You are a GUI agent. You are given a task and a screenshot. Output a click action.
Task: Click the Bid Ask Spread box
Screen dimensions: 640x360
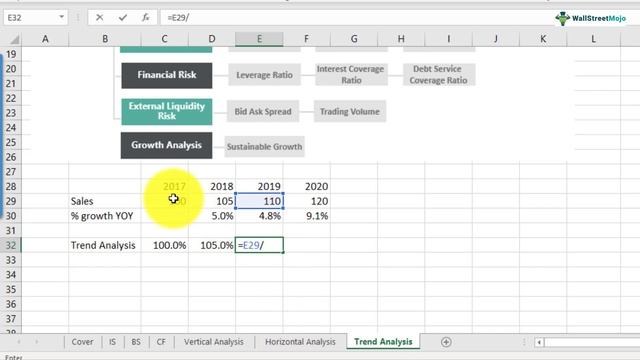263,111
